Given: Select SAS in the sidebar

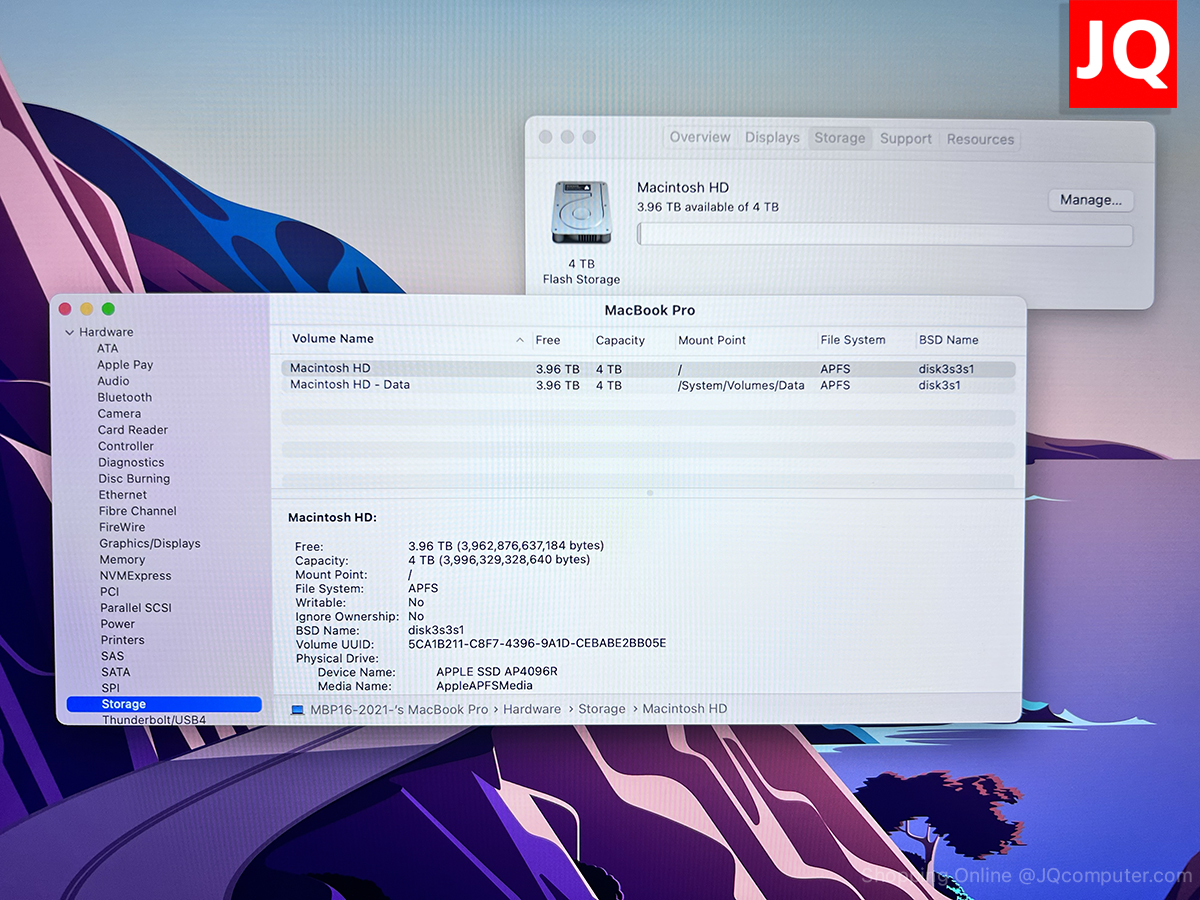Looking at the screenshot, I should point(113,656).
